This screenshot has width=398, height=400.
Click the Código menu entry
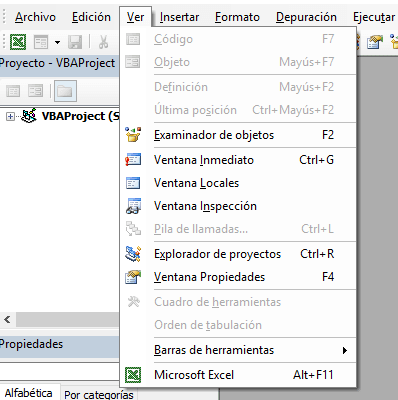[x=238, y=39]
